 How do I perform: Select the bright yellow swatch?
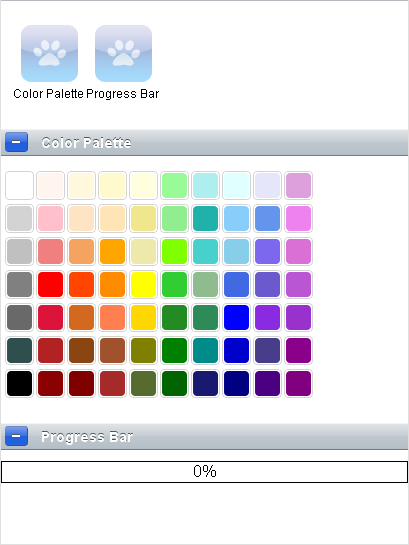point(144,284)
